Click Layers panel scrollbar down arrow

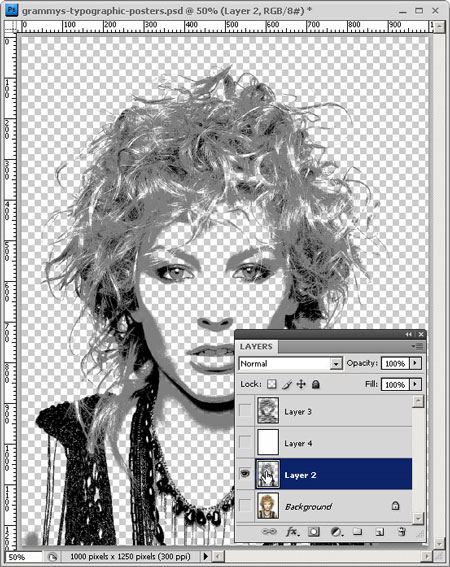[418, 518]
